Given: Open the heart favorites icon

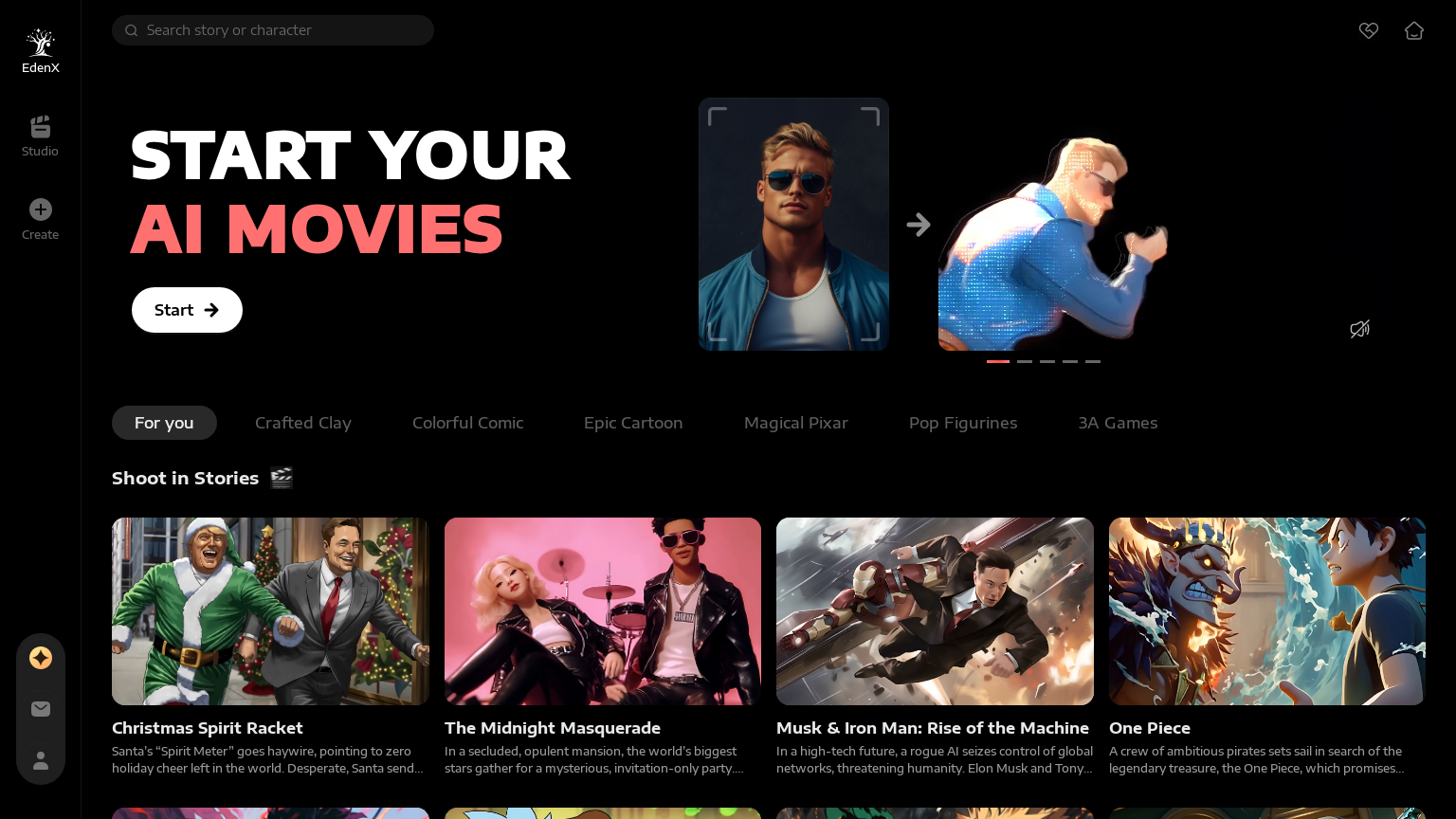Looking at the screenshot, I should tap(1368, 30).
